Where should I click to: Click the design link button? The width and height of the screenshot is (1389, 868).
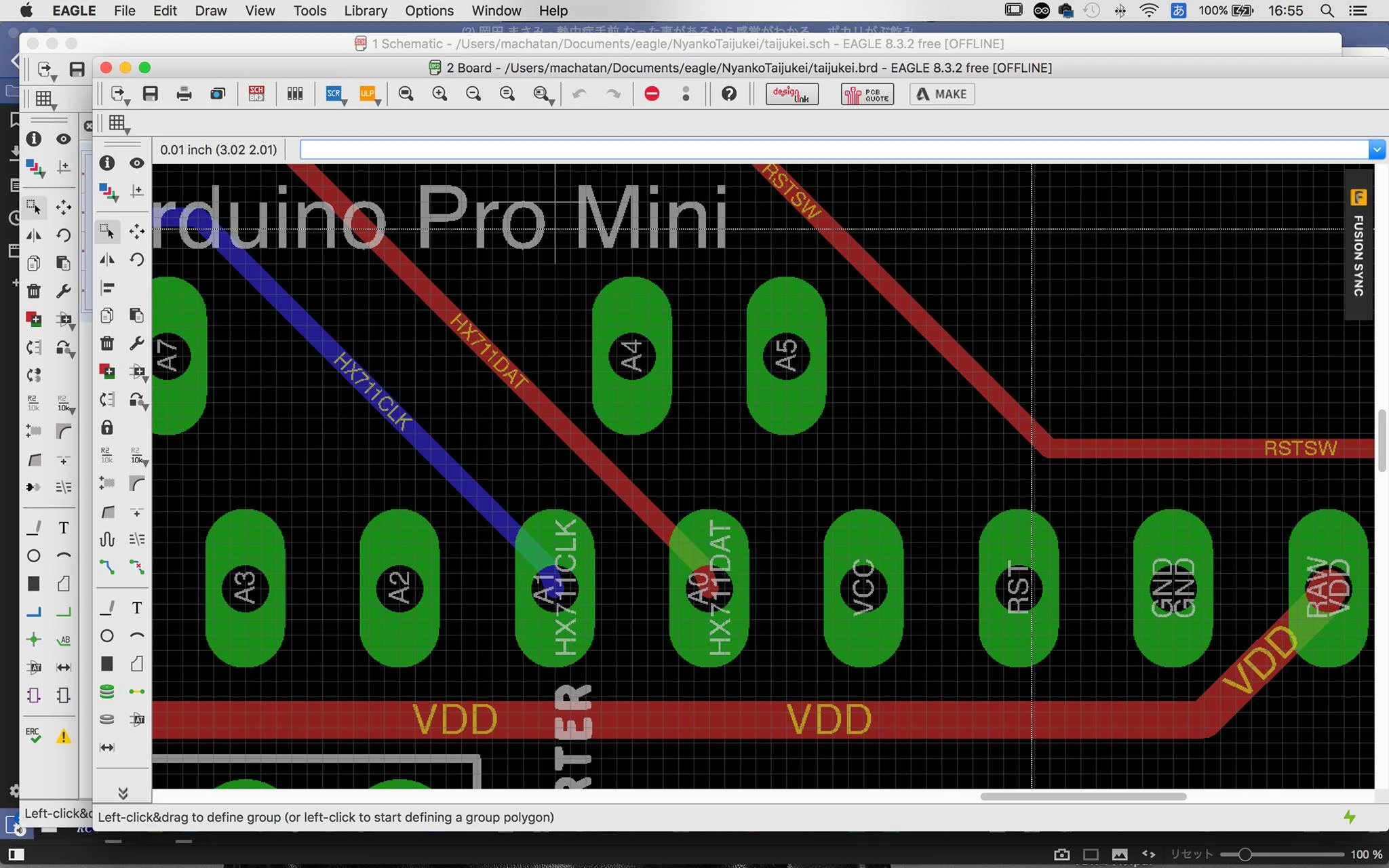point(792,94)
